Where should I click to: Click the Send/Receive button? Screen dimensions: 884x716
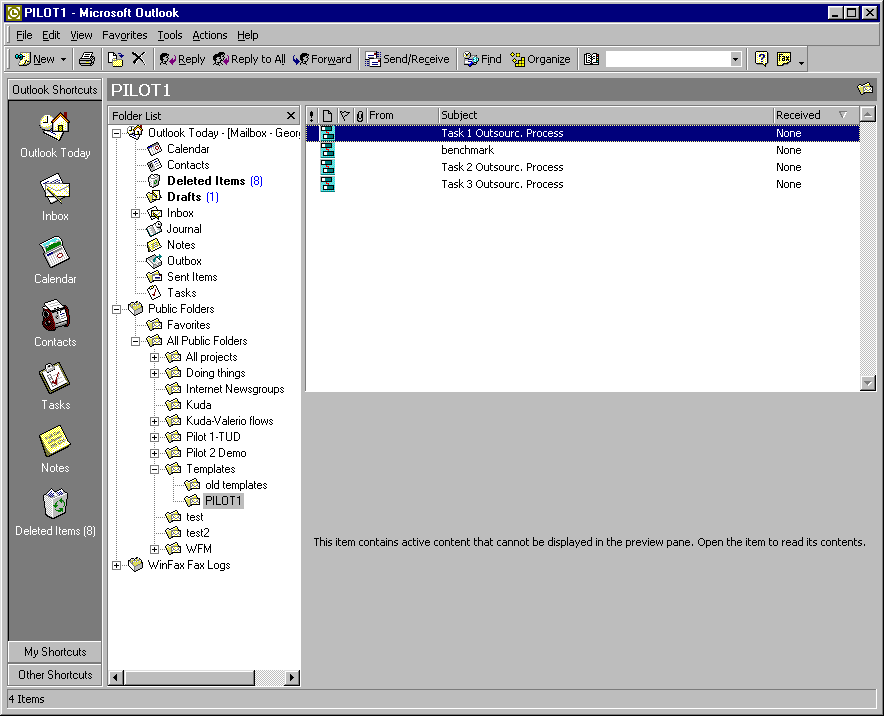pyautogui.click(x=407, y=59)
